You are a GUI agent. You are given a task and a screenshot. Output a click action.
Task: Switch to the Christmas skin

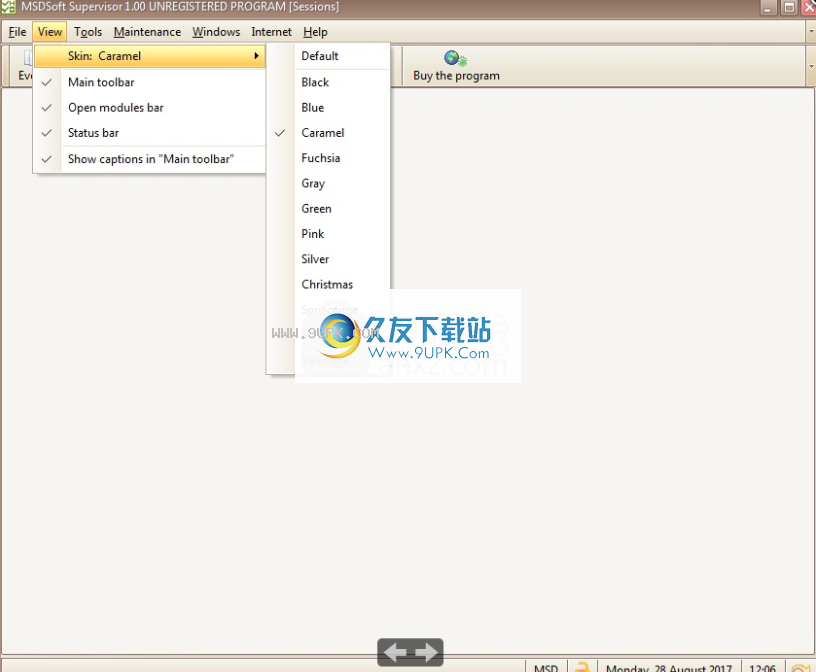(328, 284)
